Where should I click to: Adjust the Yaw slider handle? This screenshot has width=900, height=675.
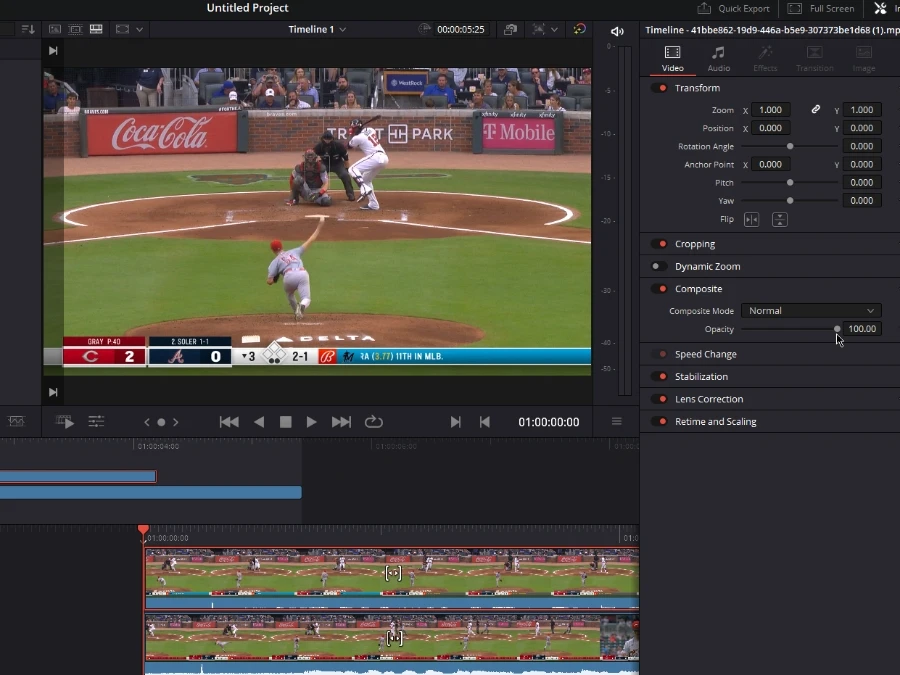[790, 201]
